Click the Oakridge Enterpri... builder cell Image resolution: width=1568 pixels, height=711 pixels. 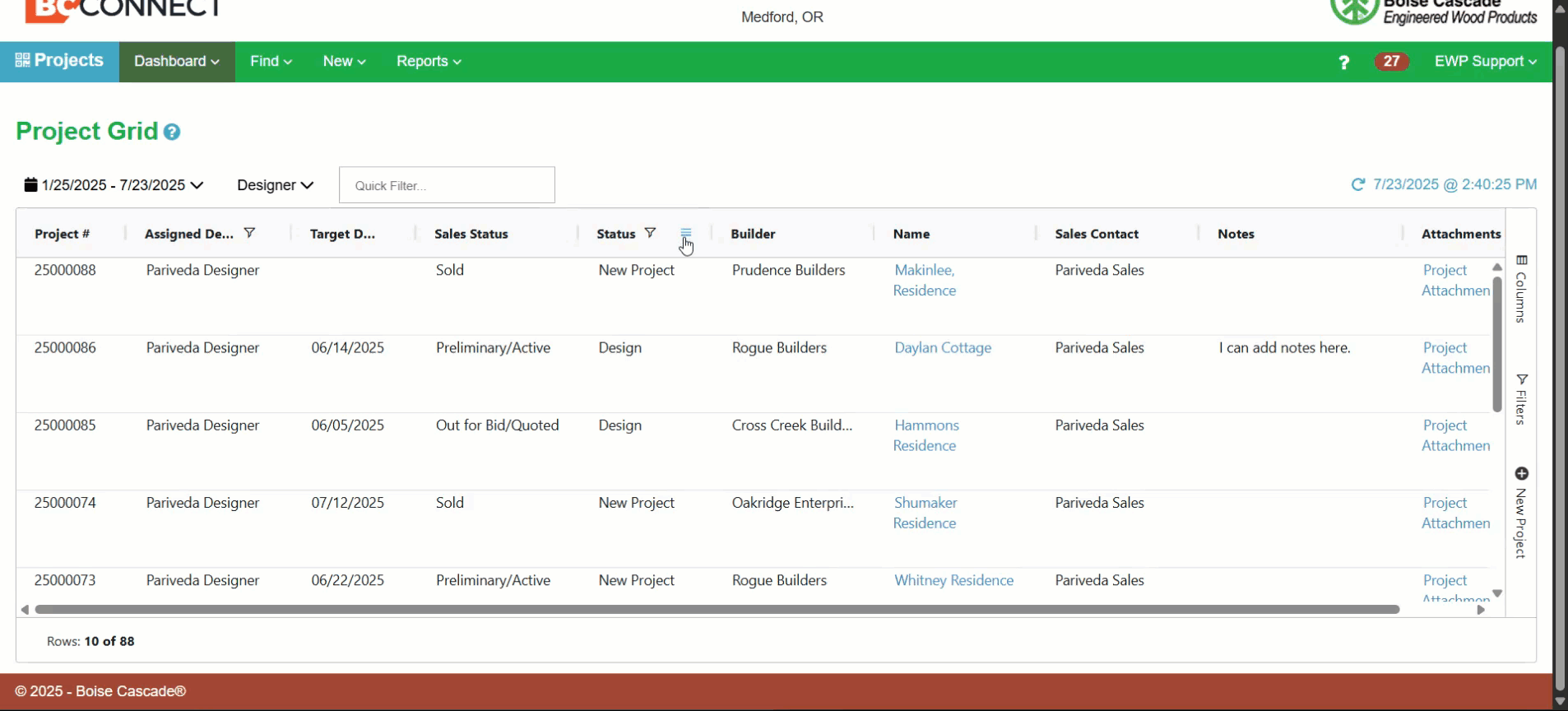click(x=793, y=503)
